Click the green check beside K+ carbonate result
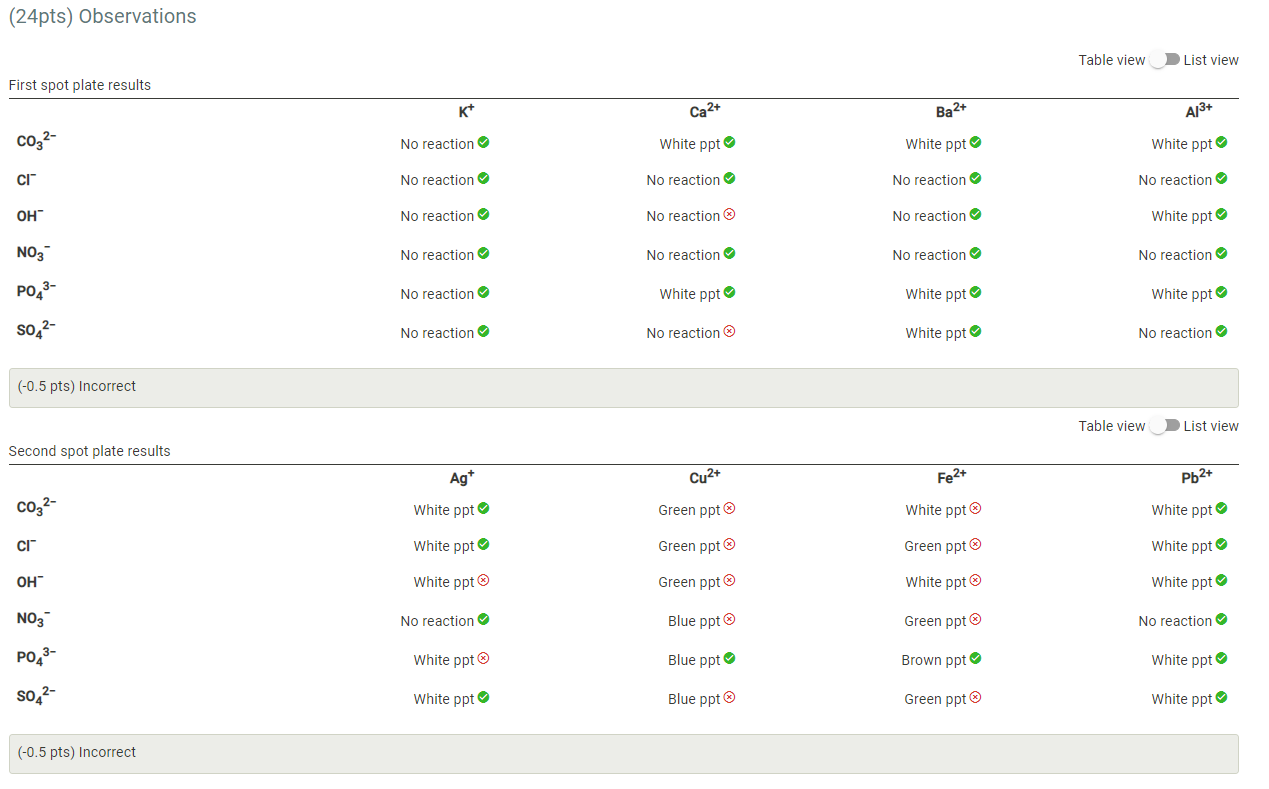Screen dimensions: 1269x789 coord(484,143)
